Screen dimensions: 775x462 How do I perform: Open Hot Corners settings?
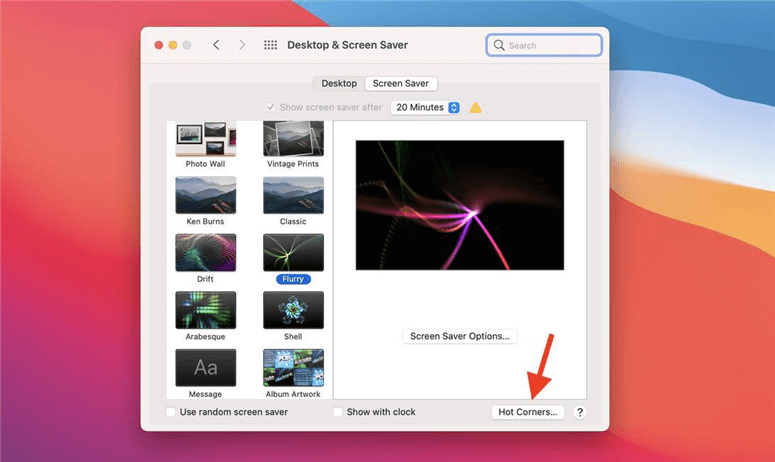pos(527,412)
